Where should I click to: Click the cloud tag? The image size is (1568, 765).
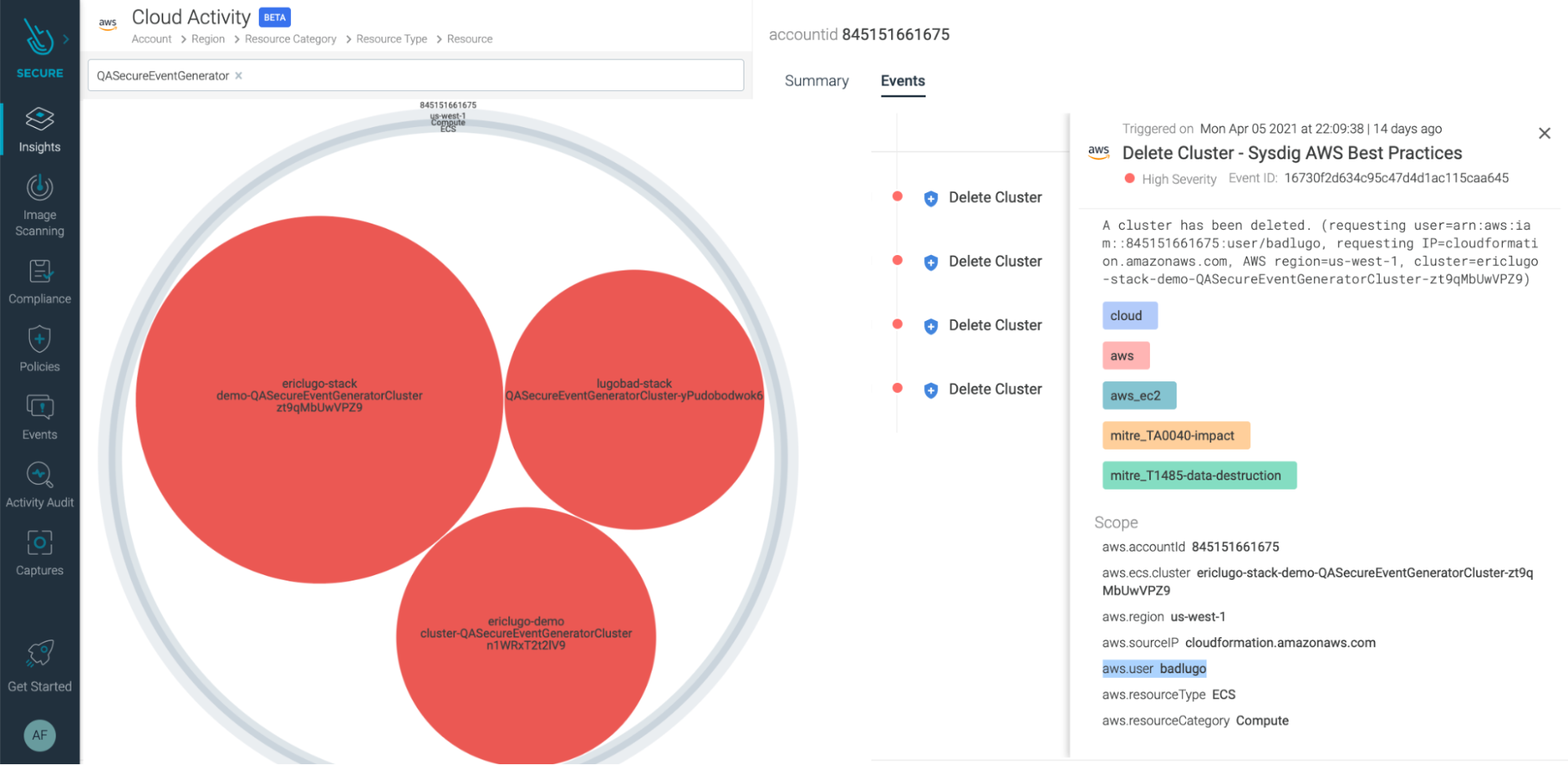click(x=1130, y=315)
